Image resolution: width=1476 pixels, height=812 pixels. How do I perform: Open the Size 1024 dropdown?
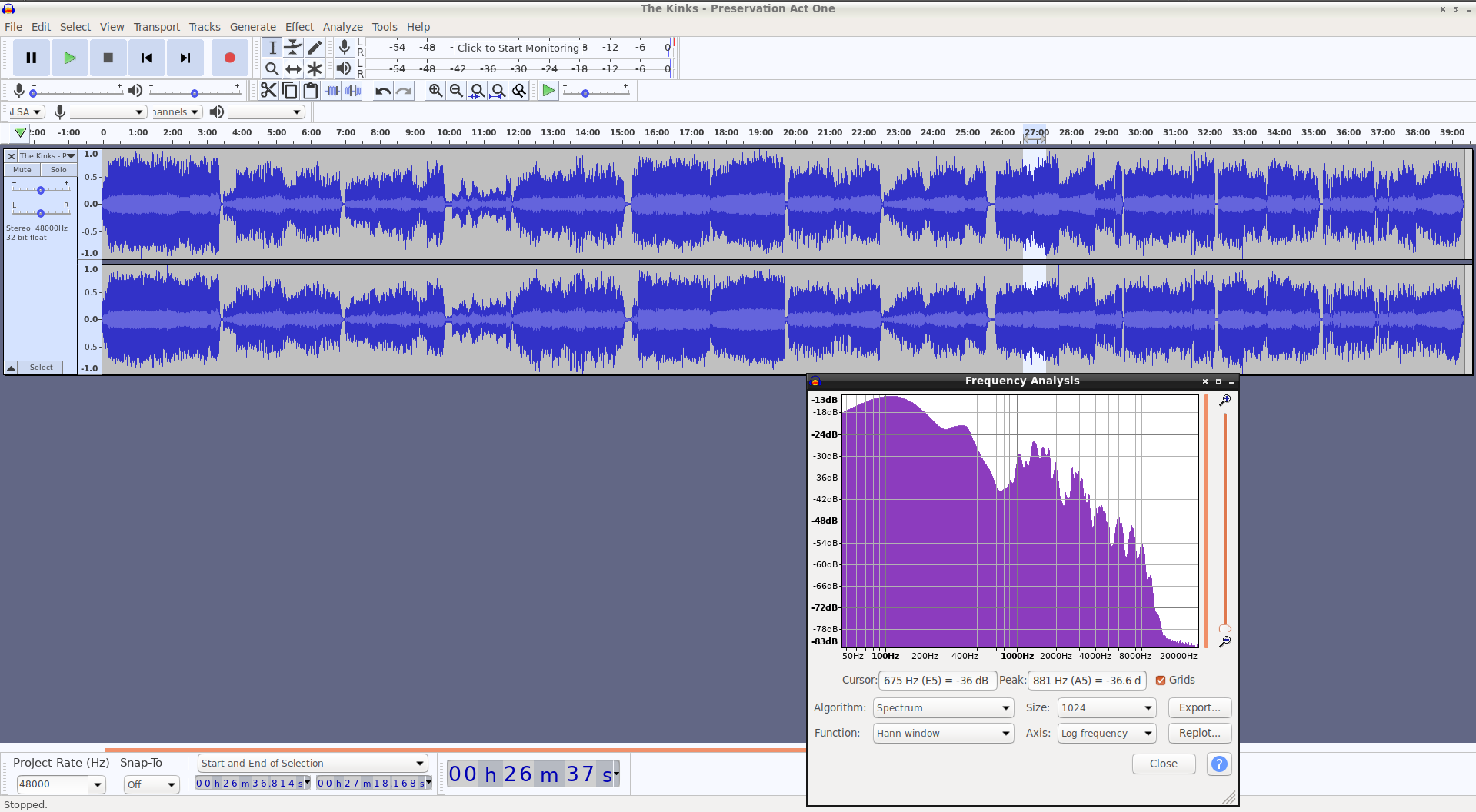(x=1107, y=708)
